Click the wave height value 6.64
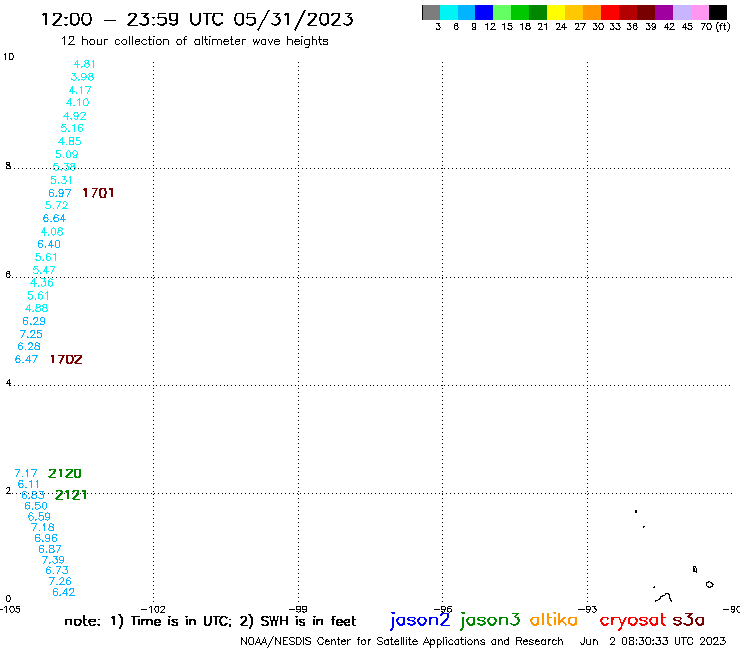The width and height of the screenshot is (740, 650). pyautogui.click(x=54, y=219)
